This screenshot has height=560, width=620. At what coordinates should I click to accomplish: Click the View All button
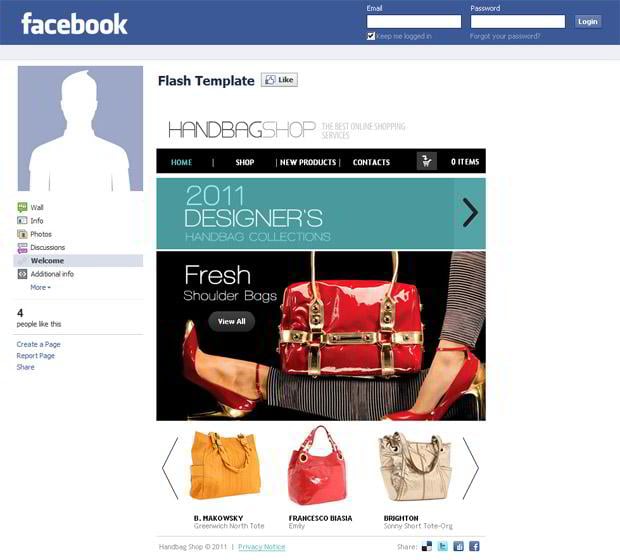tap(231, 322)
